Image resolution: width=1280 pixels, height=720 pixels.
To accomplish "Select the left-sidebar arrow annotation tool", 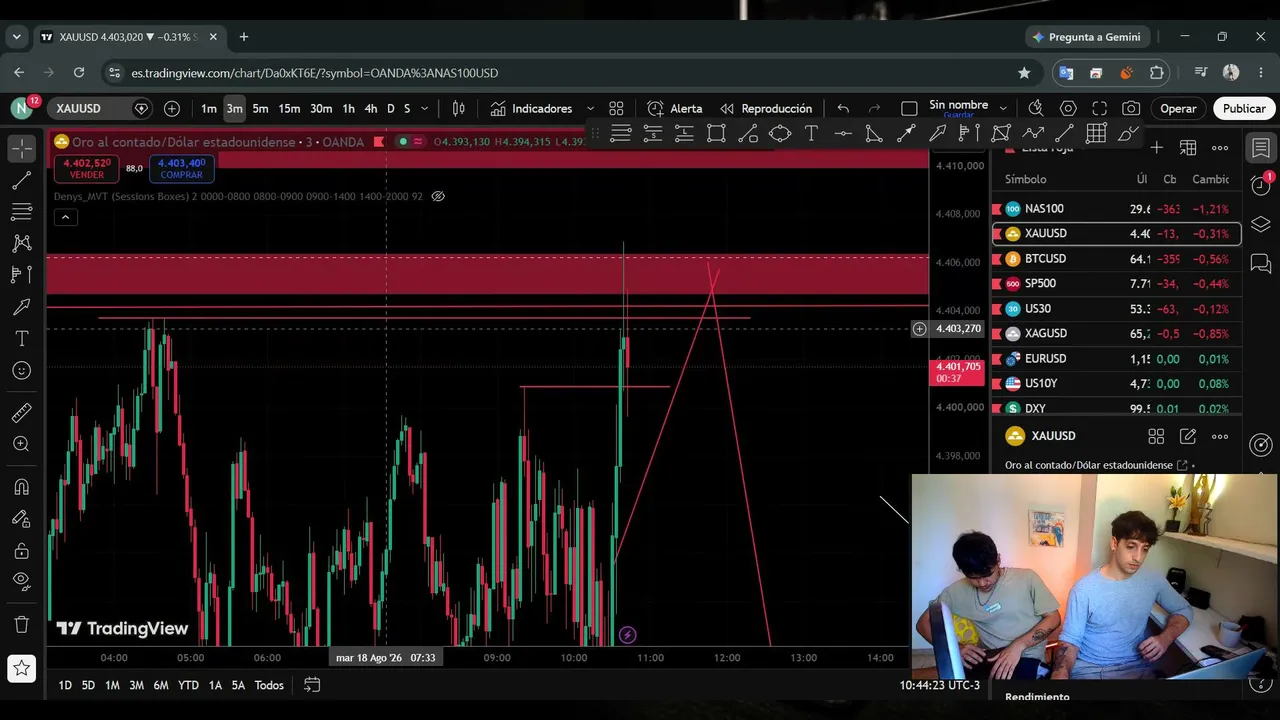I will (x=21, y=307).
